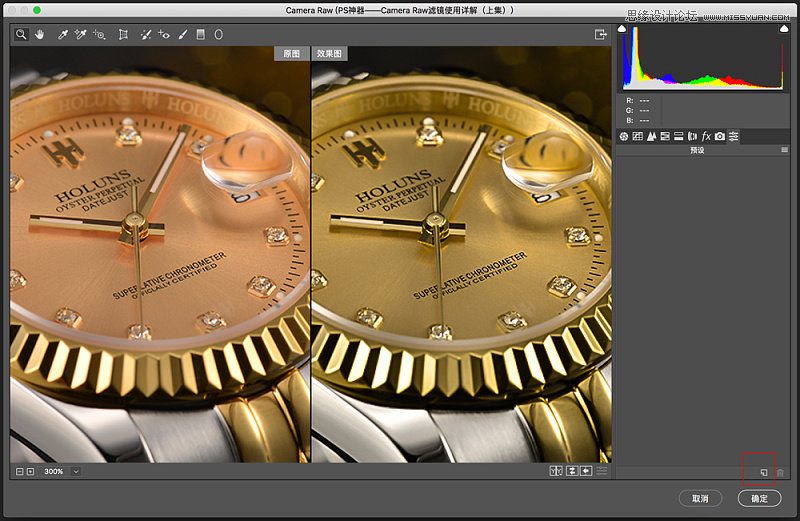Open the Presets panel tab
This screenshot has height=521, width=800.
click(x=734, y=136)
